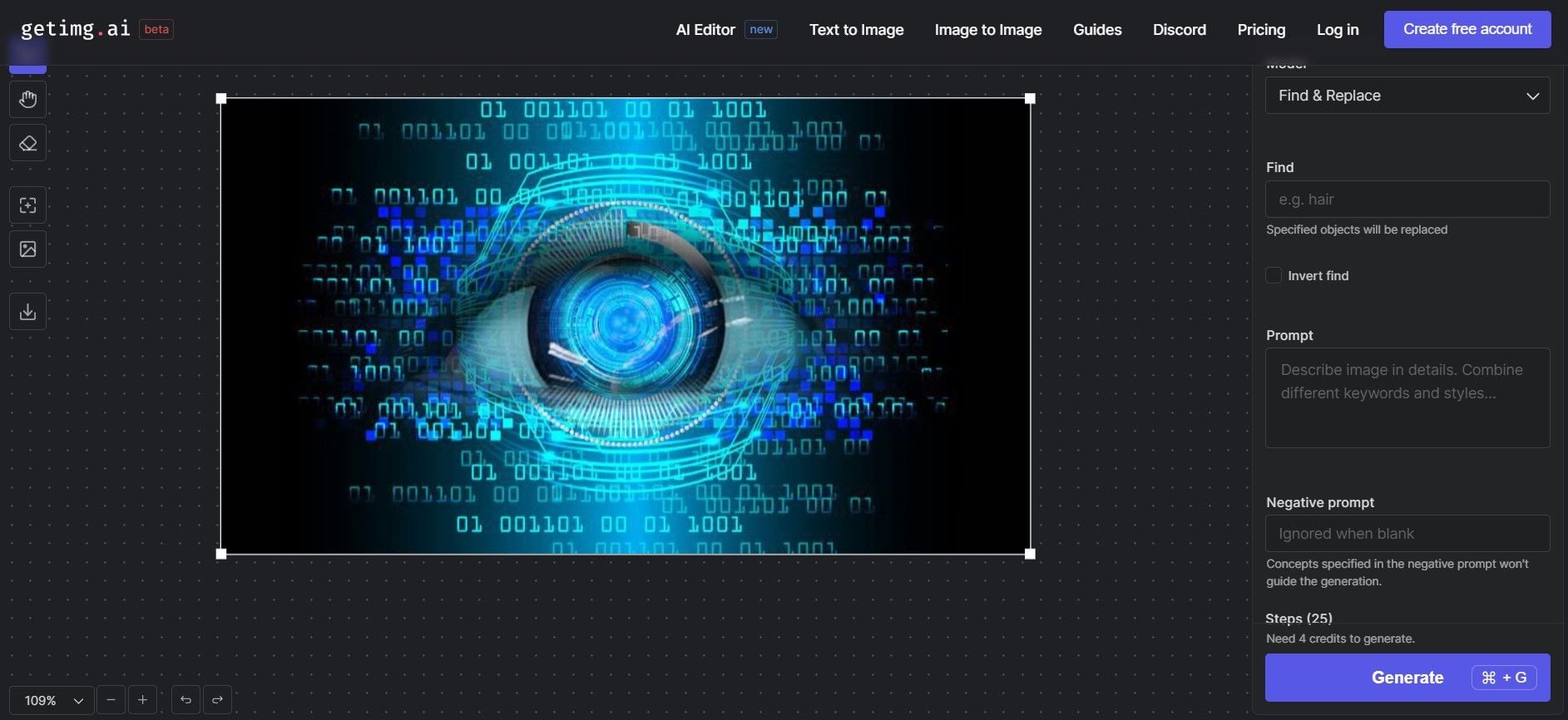Download the canvas image
The width and height of the screenshot is (1568, 720).
tap(27, 312)
